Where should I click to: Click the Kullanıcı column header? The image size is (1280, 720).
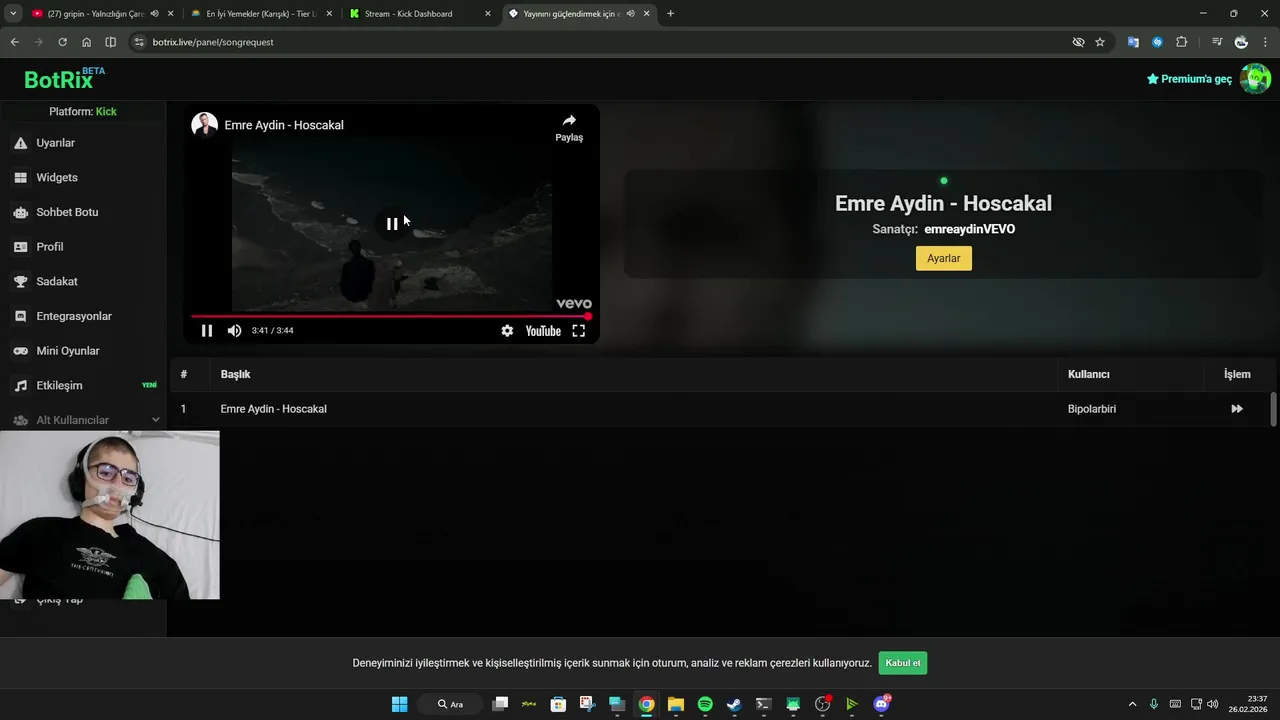(1089, 374)
